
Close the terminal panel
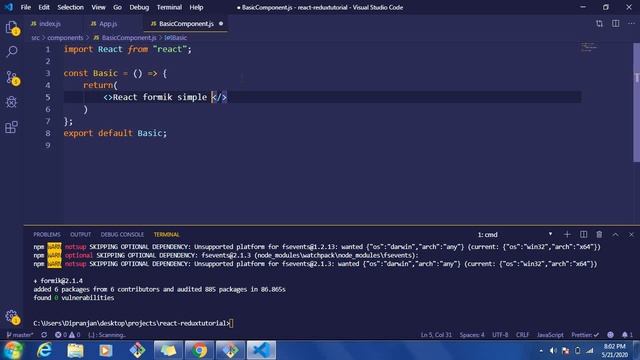pyautogui.click(x=631, y=234)
